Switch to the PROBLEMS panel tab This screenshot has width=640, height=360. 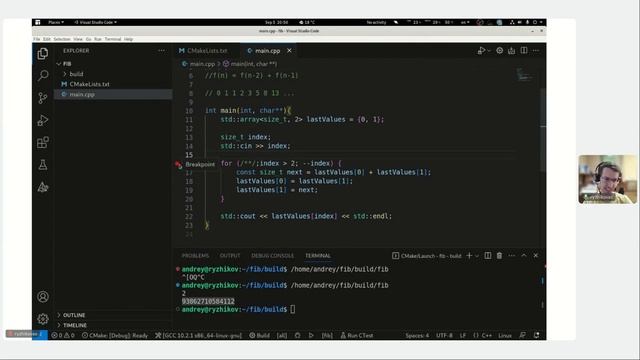(x=195, y=256)
